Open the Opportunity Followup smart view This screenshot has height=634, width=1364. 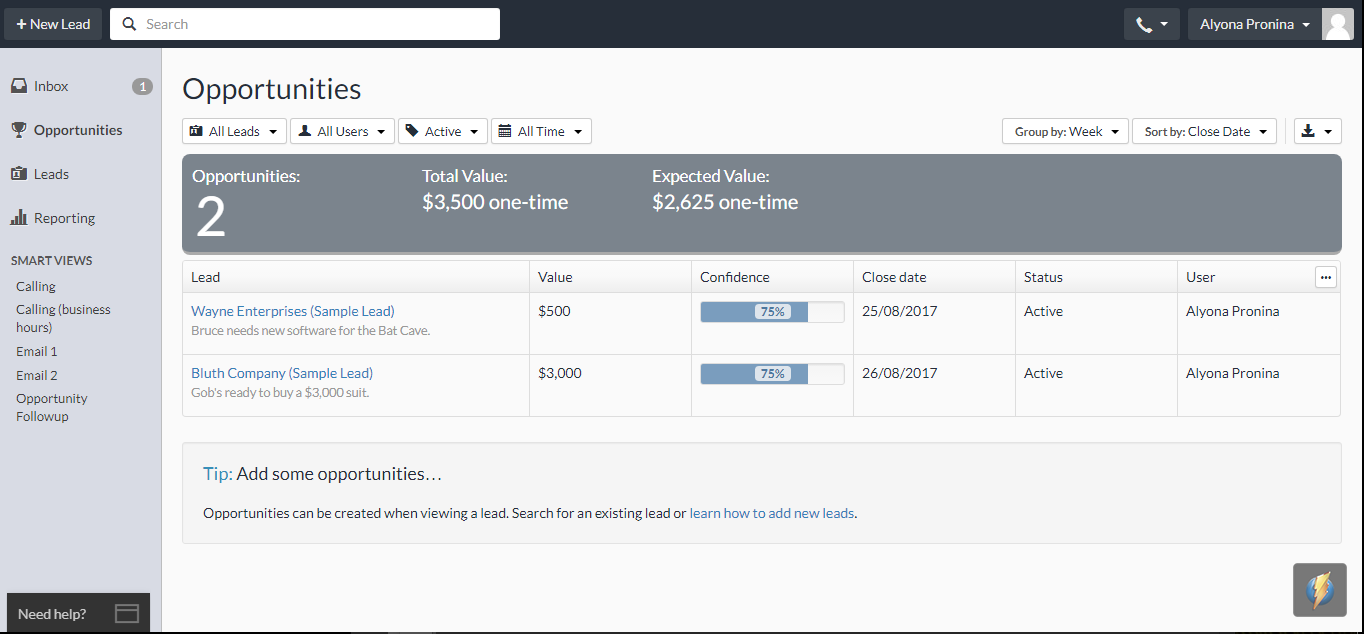(x=51, y=407)
